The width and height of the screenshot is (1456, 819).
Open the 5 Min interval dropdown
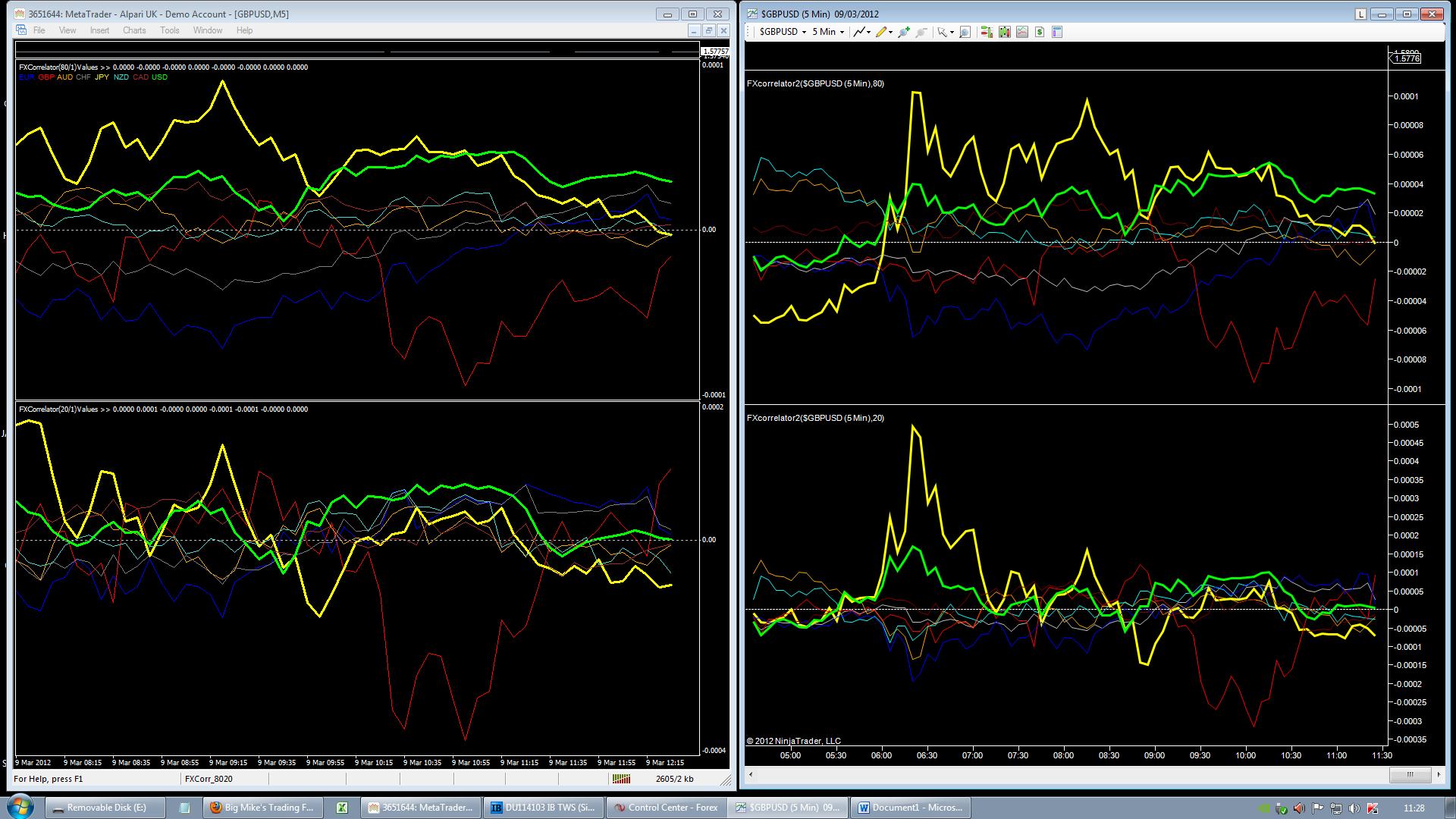click(x=828, y=32)
